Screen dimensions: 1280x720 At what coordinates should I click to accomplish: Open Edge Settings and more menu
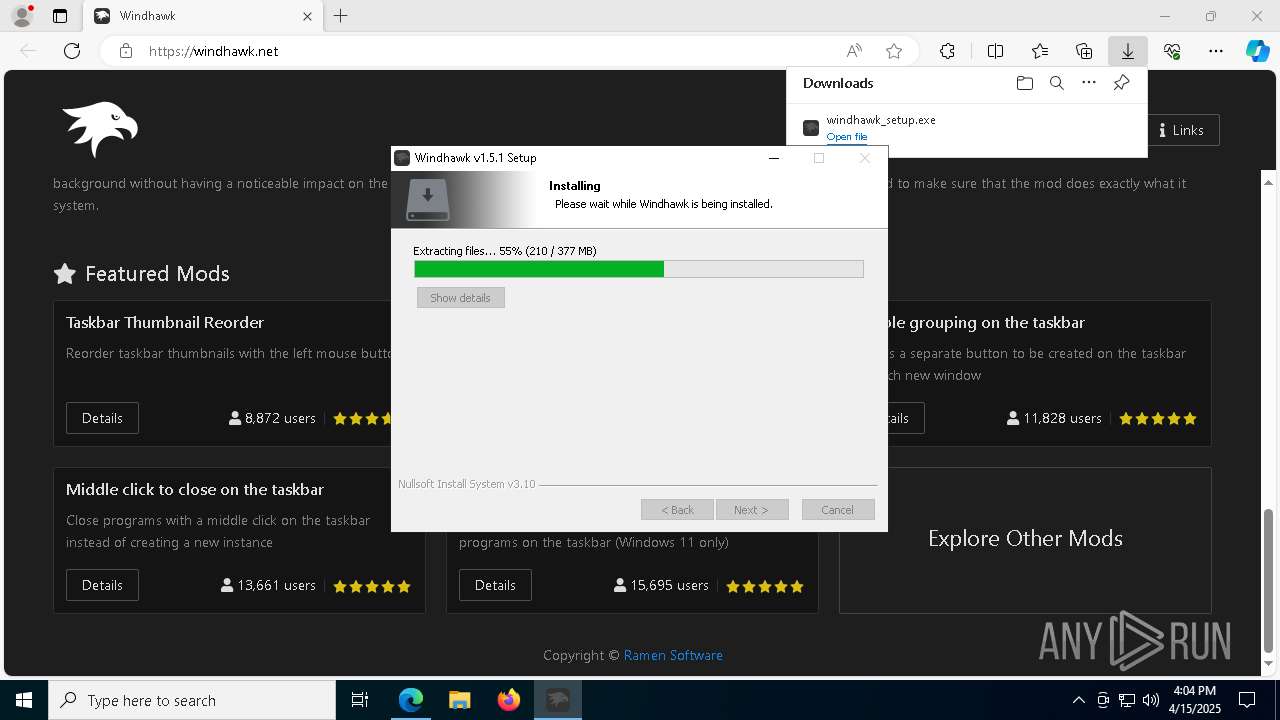coord(1216,51)
